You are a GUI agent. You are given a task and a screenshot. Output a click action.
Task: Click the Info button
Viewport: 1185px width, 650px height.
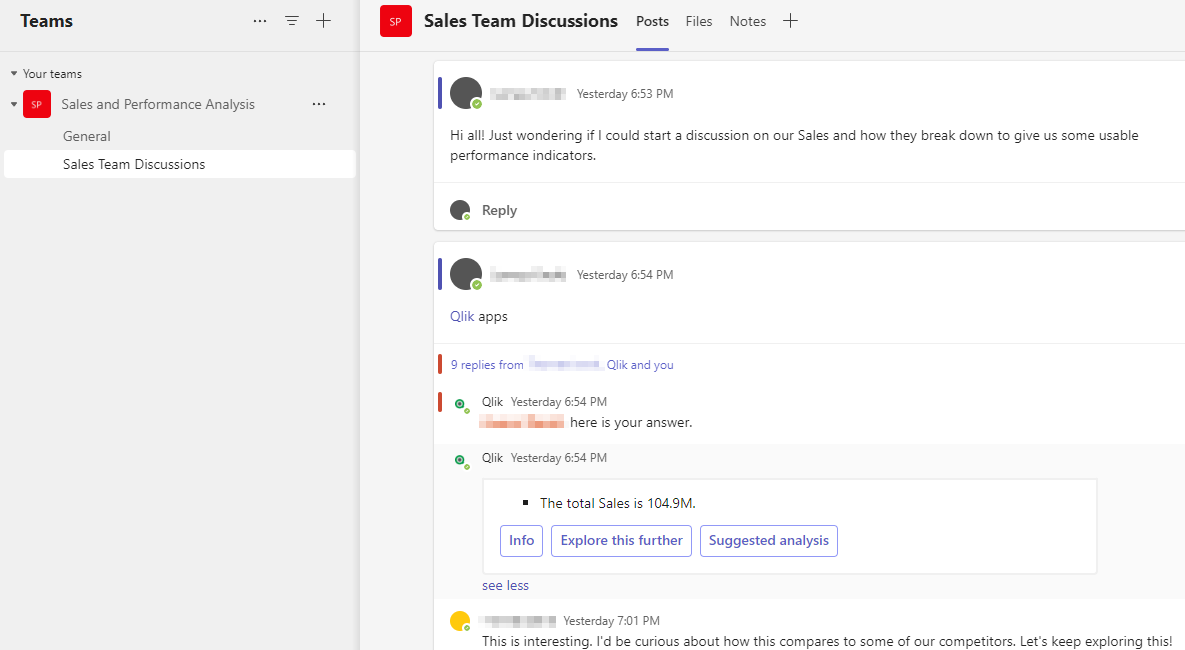521,540
